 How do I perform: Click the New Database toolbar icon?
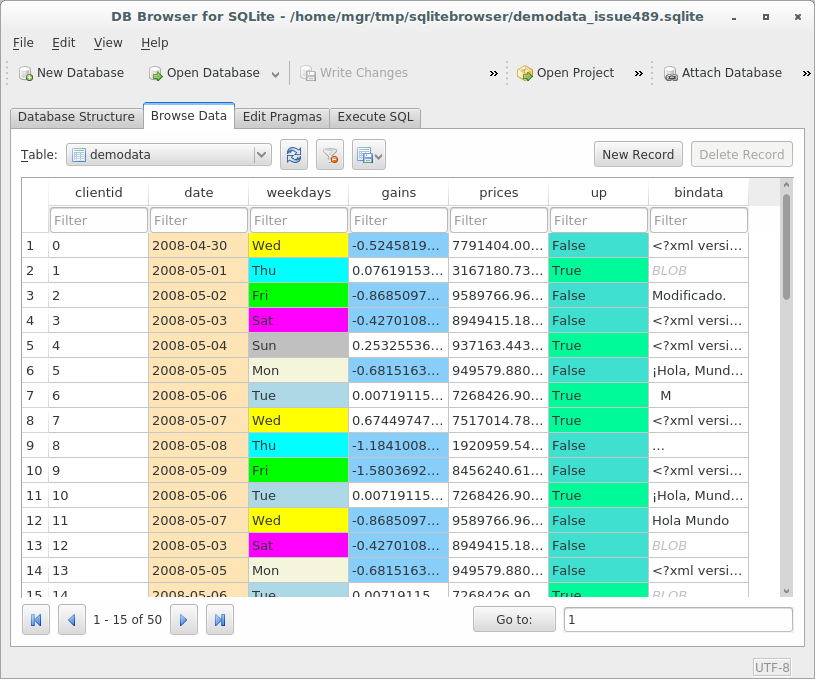pyautogui.click(x=26, y=73)
